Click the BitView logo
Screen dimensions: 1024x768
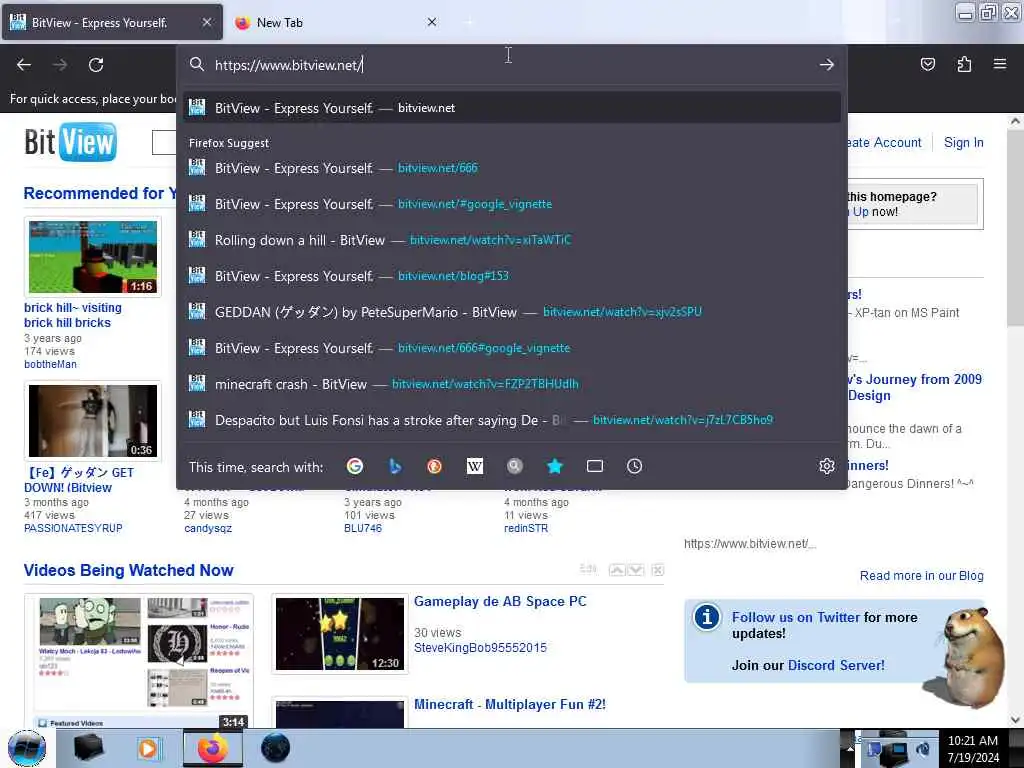(71, 142)
